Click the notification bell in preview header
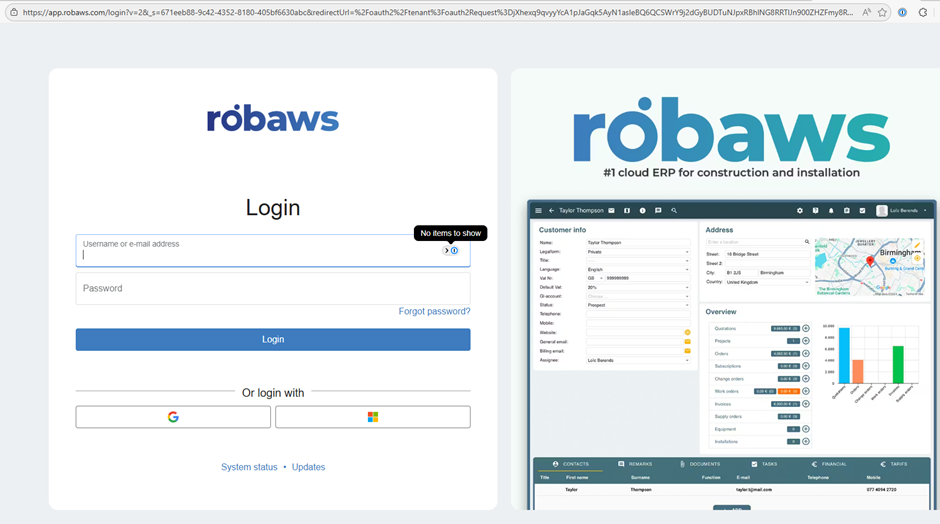The image size is (940, 524). coord(831,210)
